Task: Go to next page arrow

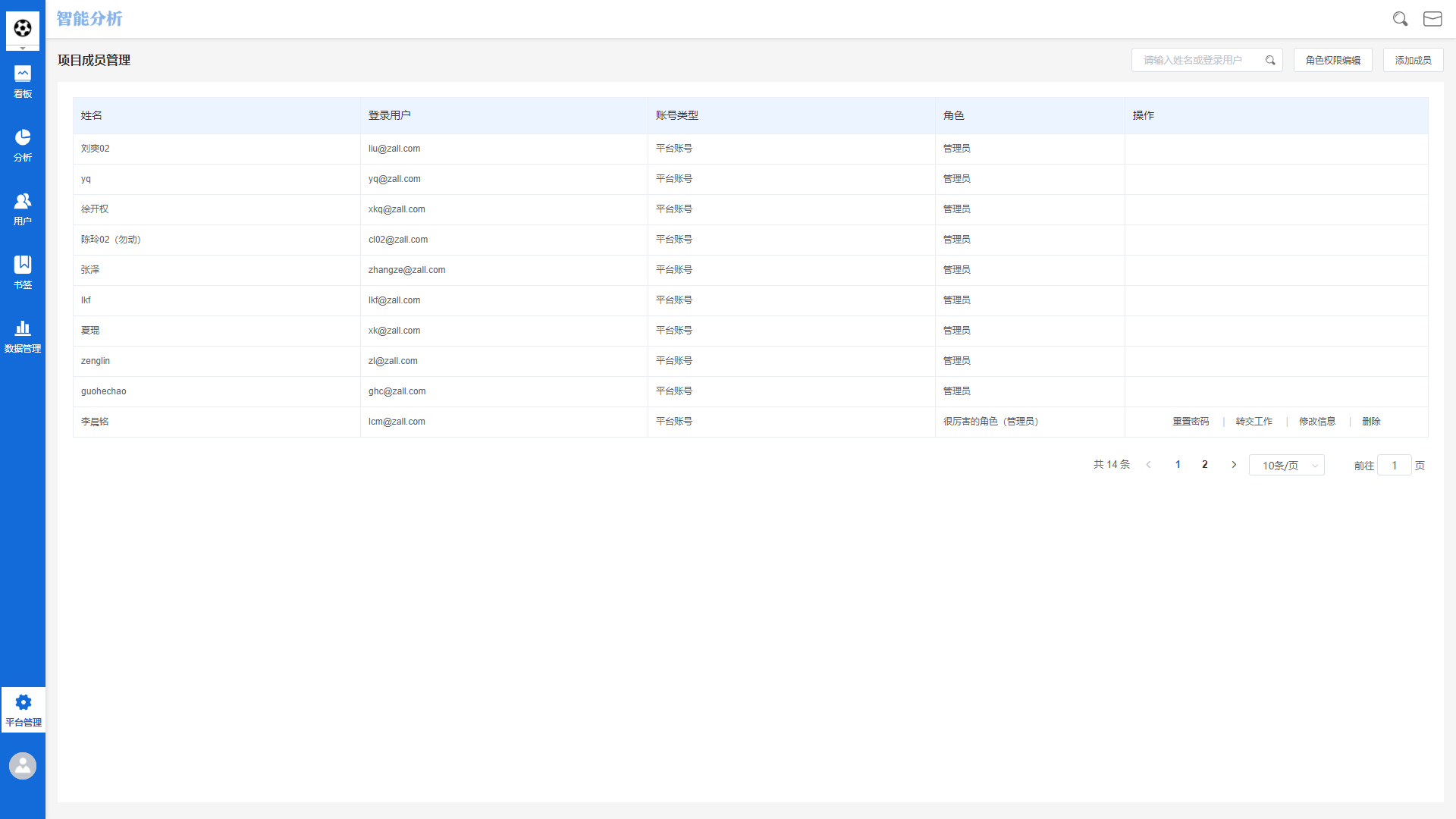Action: point(1234,465)
